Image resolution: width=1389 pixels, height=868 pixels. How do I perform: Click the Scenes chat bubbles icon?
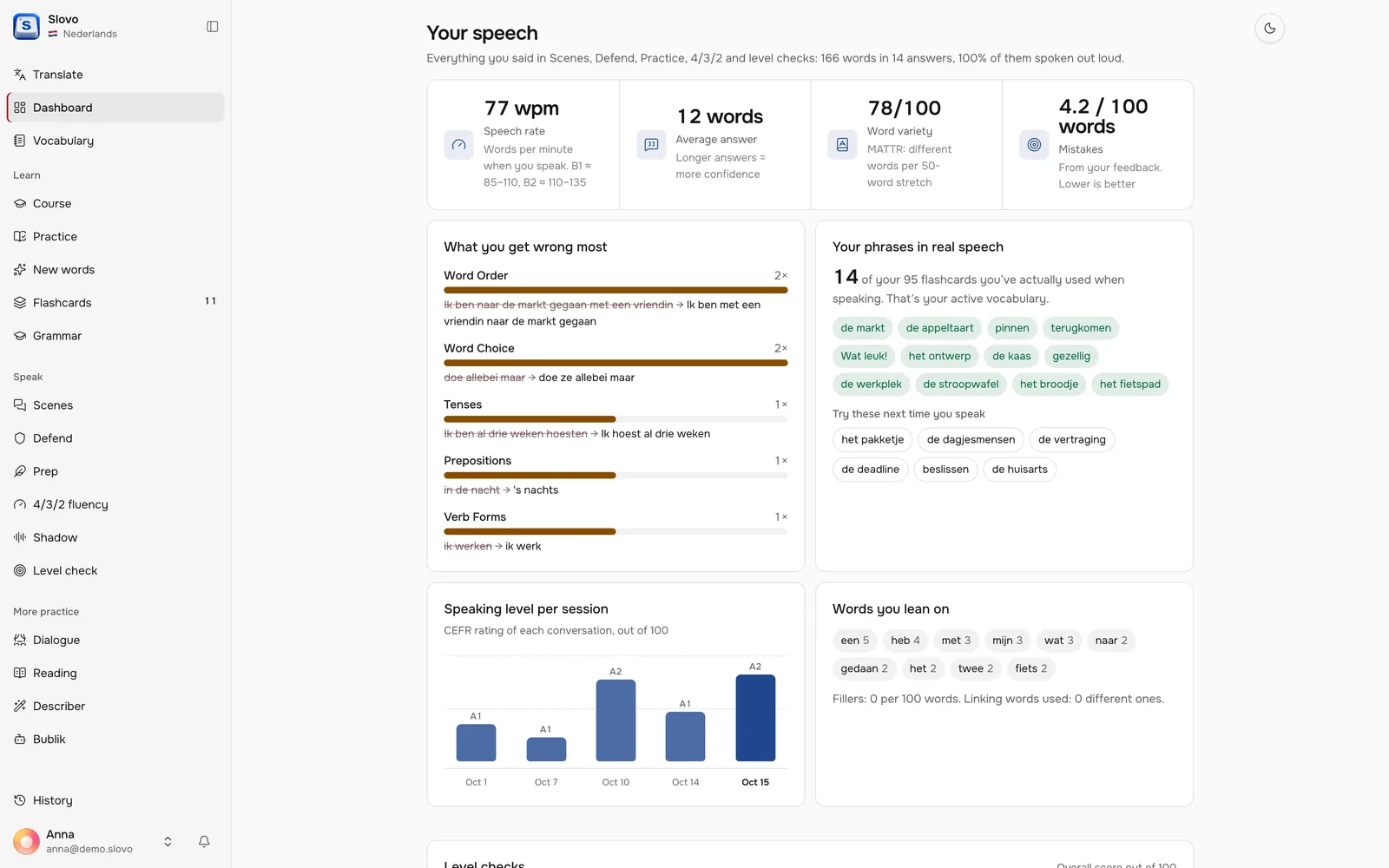pyautogui.click(x=20, y=405)
